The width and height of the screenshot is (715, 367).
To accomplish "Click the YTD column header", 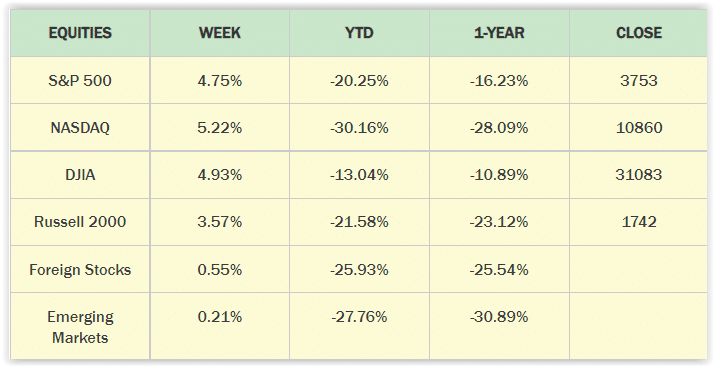I will pos(359,33).
